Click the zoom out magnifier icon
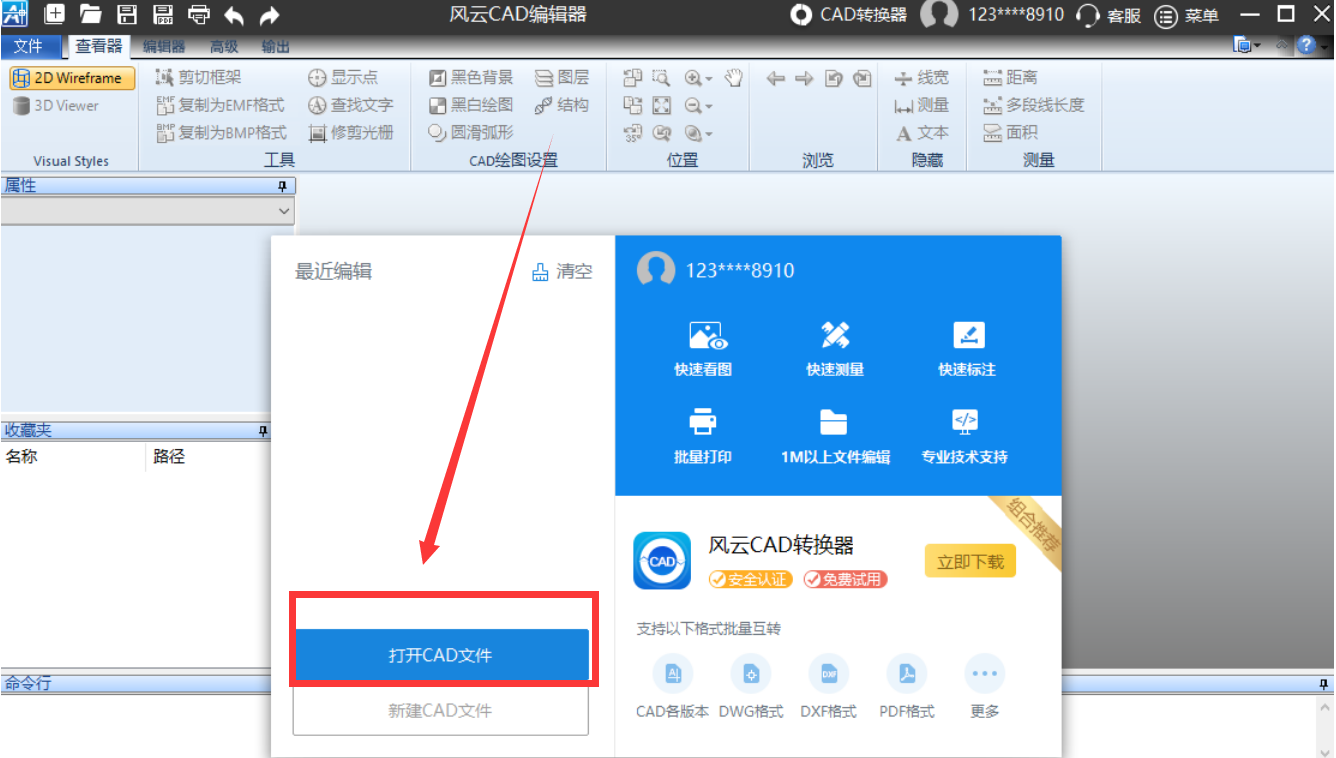 point(693,105)
